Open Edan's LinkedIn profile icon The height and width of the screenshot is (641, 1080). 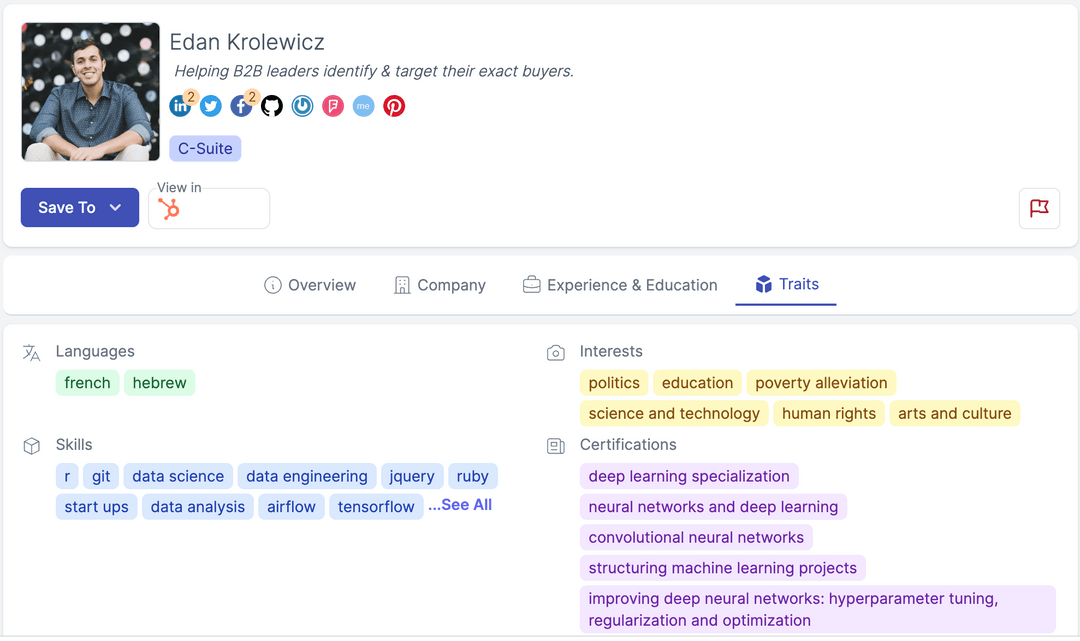[180, 106]
